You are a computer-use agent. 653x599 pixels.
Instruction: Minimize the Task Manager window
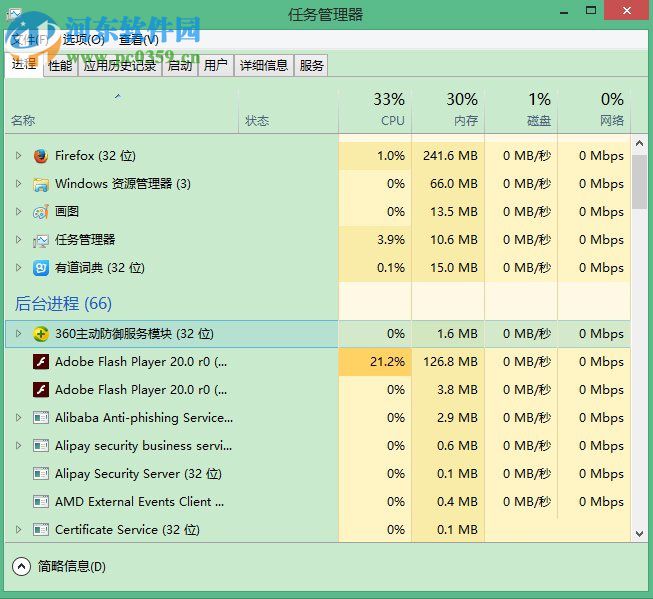pos(564,11)
